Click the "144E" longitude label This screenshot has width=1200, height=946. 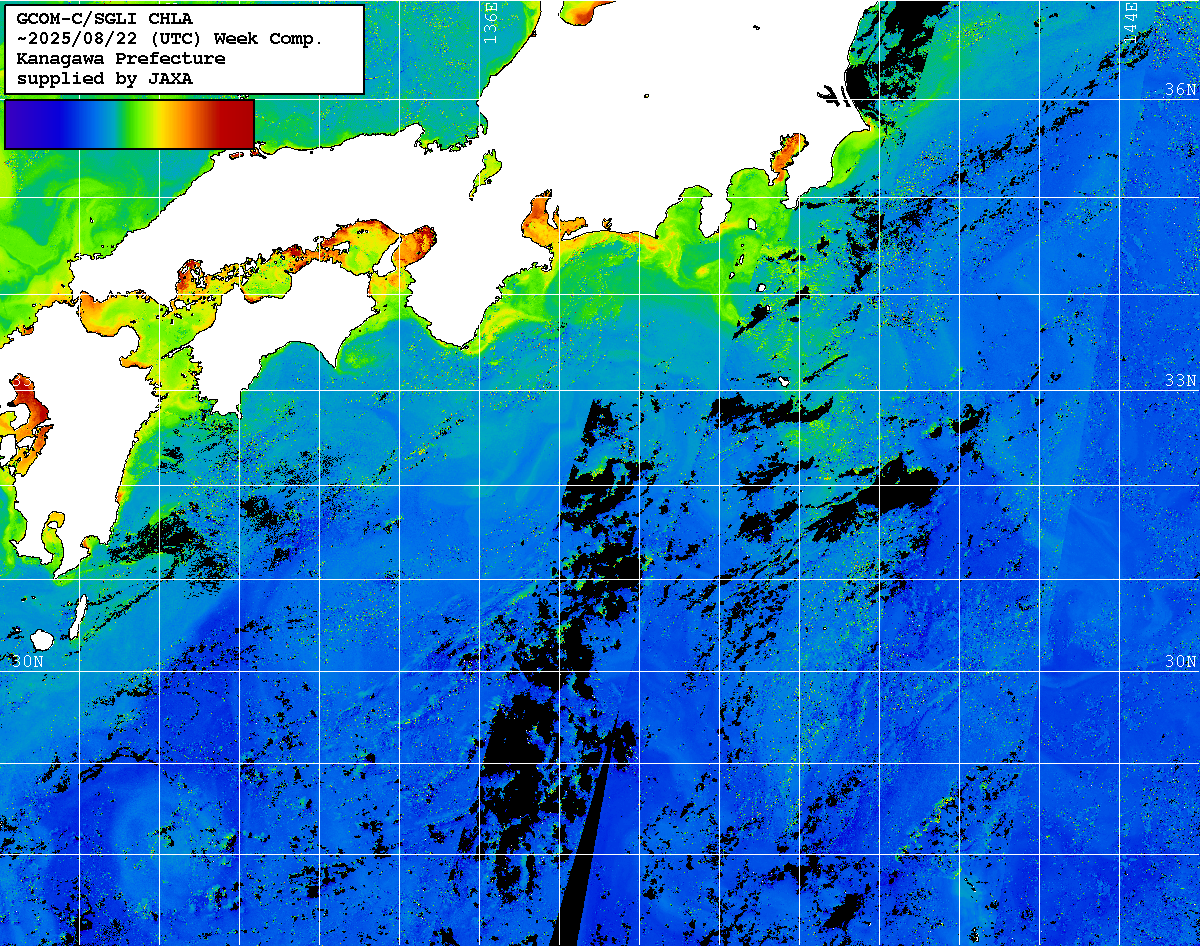point(1131,22)
